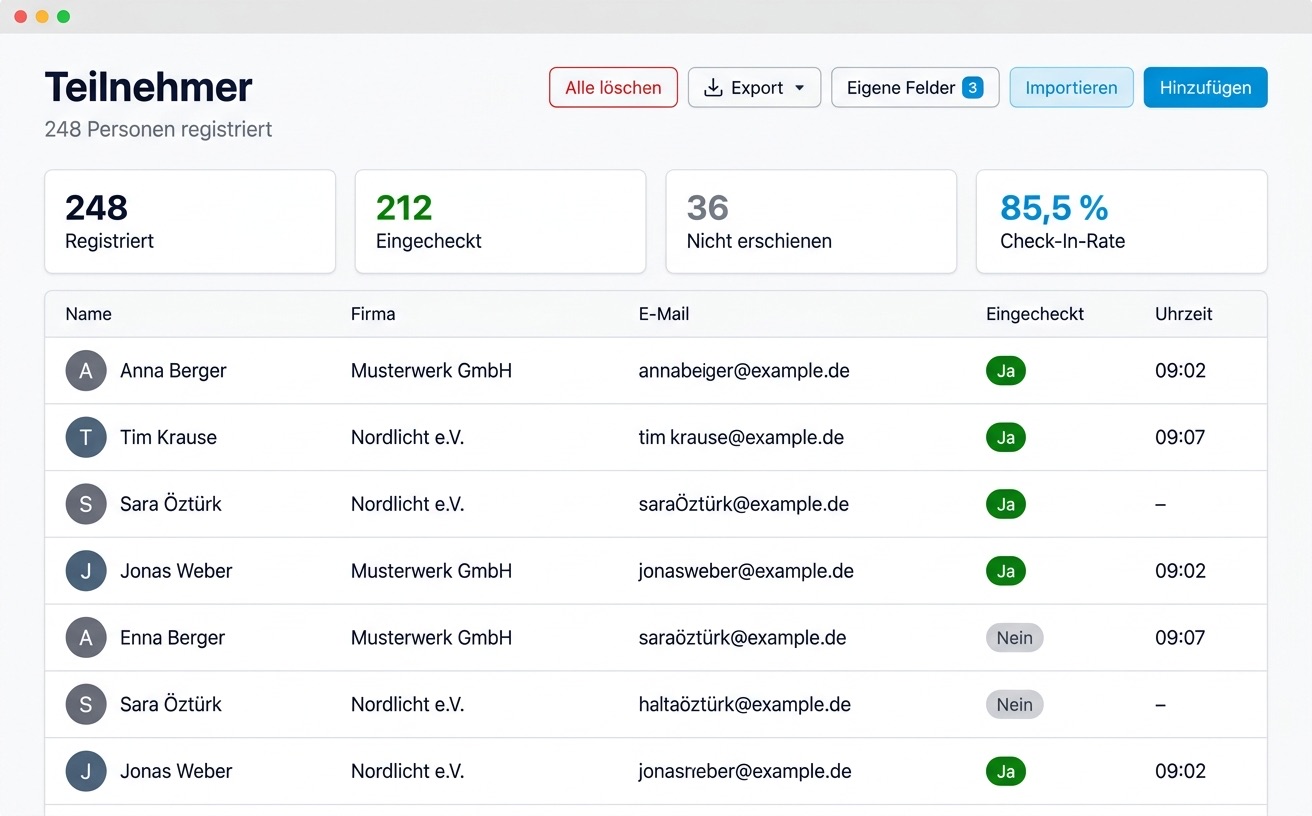The image size is (1312, 816).
Task: Click email annabeiger@example.de
Action: tap(744, 371)
